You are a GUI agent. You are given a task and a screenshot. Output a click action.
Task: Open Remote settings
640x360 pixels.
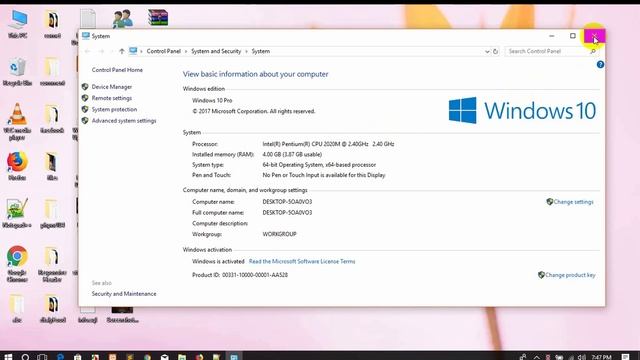tap(112, 98)
